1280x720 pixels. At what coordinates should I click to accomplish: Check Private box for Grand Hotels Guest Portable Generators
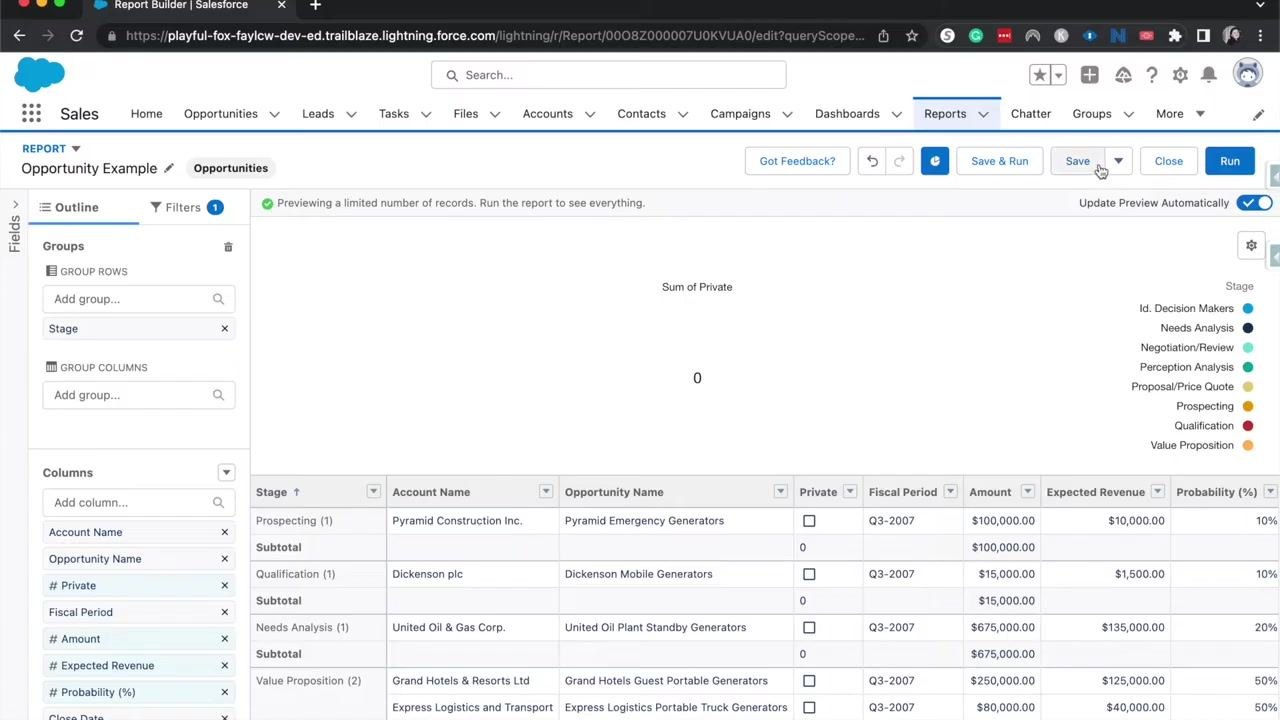(809, 681)
